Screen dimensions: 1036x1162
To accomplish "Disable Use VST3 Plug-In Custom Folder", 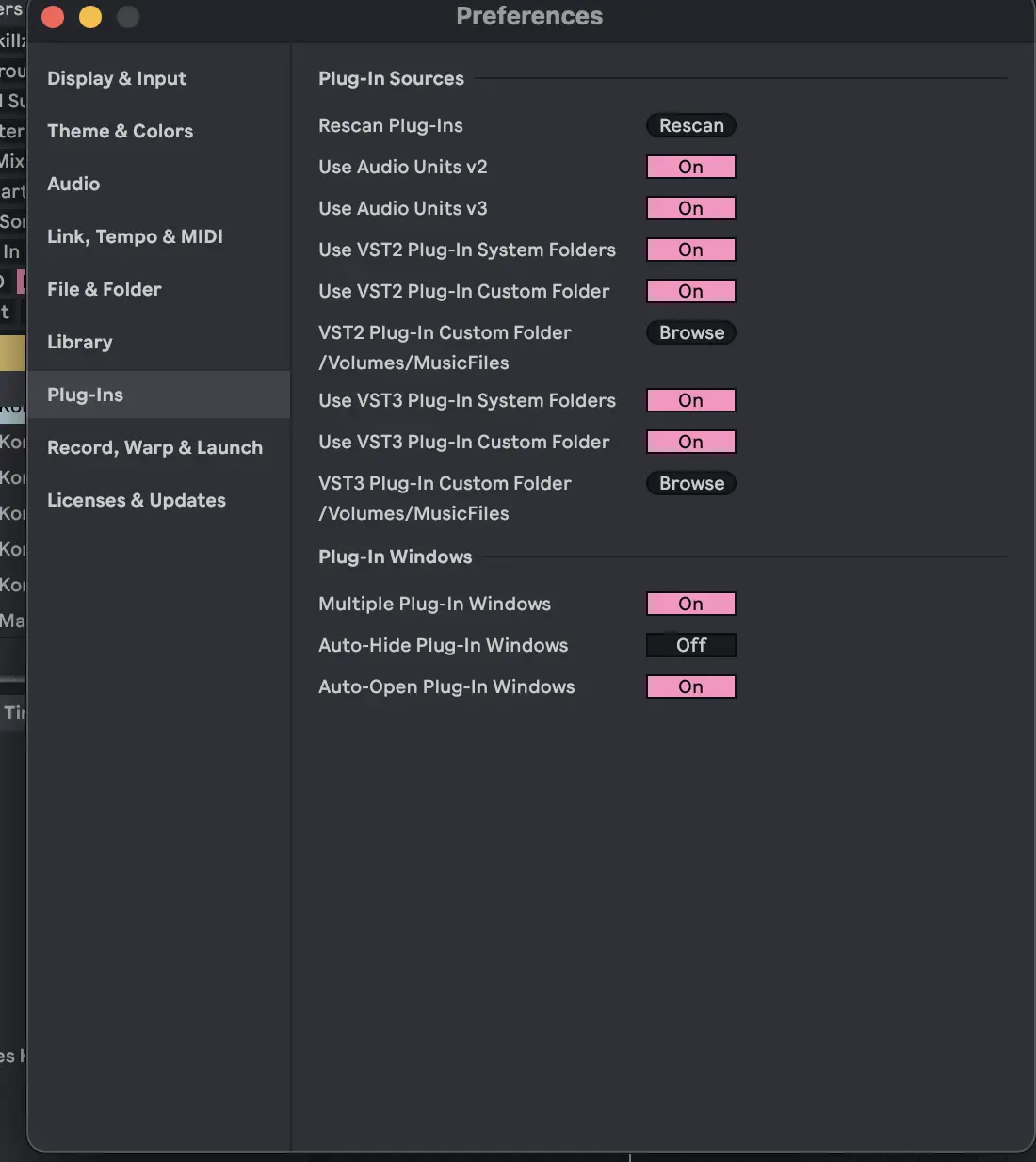I will (x=691, y=442).
